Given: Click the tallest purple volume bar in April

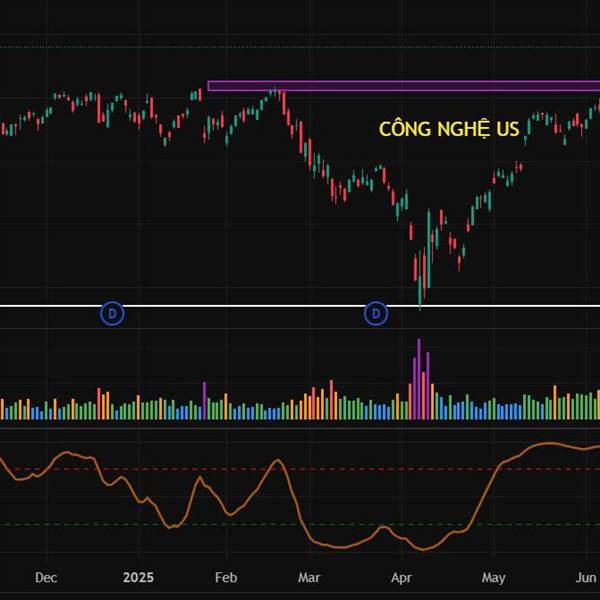Looking at the screenshot, I should (x=419, y=379).
